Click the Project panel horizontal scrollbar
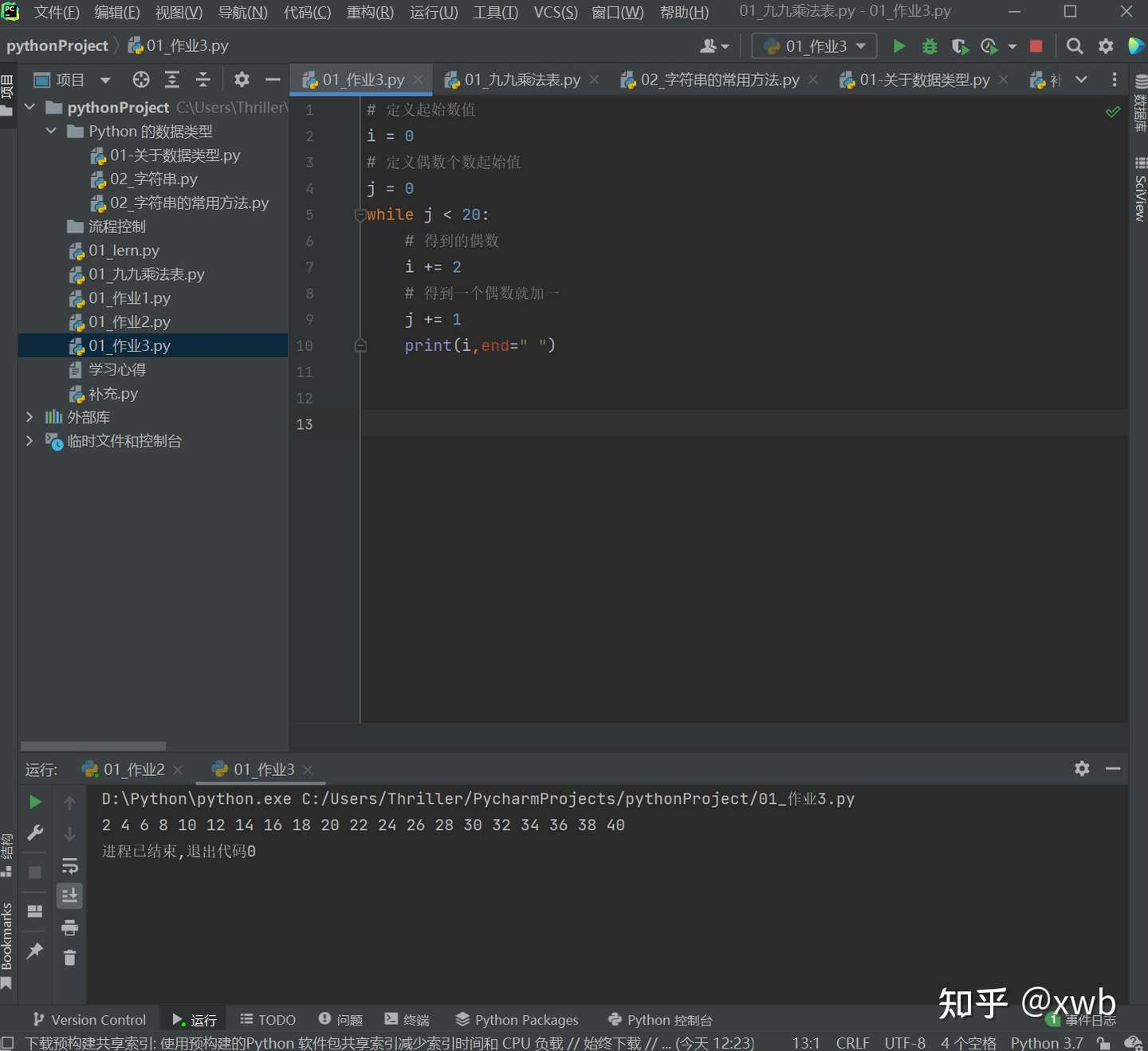This screenshot has height=1051, width=1148. 93,746
